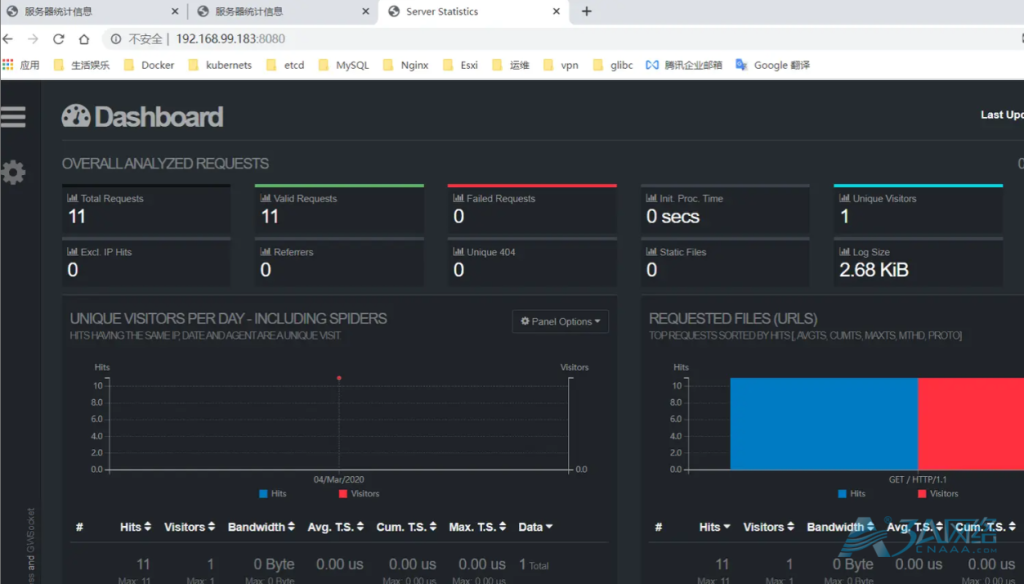Image resolution: width=1024 pixels, height=584 pixels.
Task: Click the browser home icon
Action: tap(84, 39)
